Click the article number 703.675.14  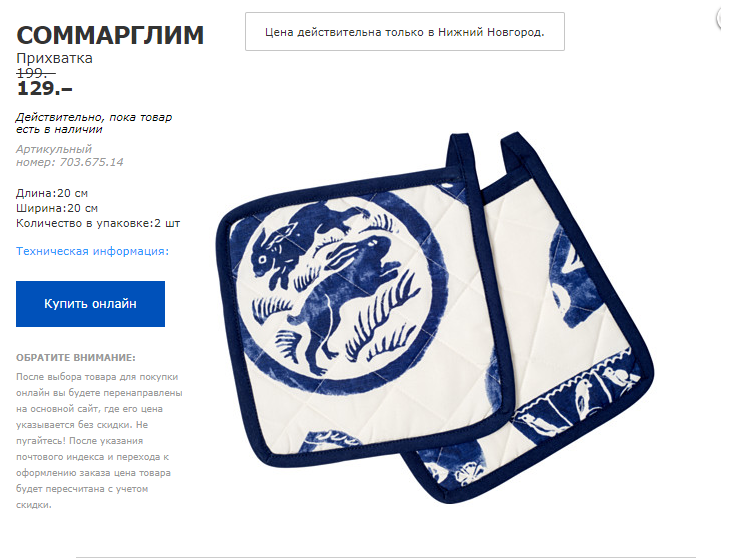point(92,162)
